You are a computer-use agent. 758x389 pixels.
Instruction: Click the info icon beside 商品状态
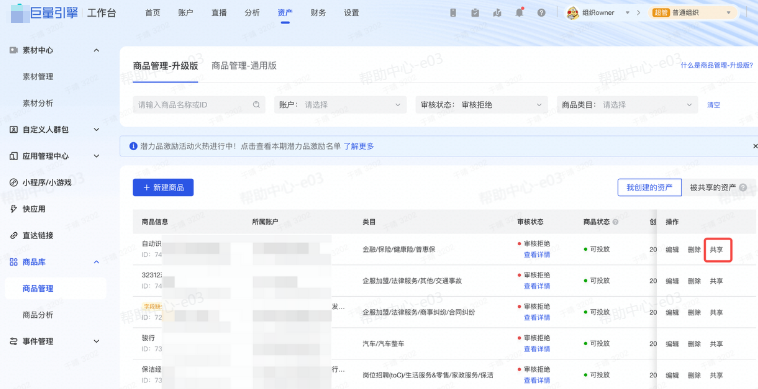coord(615,222)
